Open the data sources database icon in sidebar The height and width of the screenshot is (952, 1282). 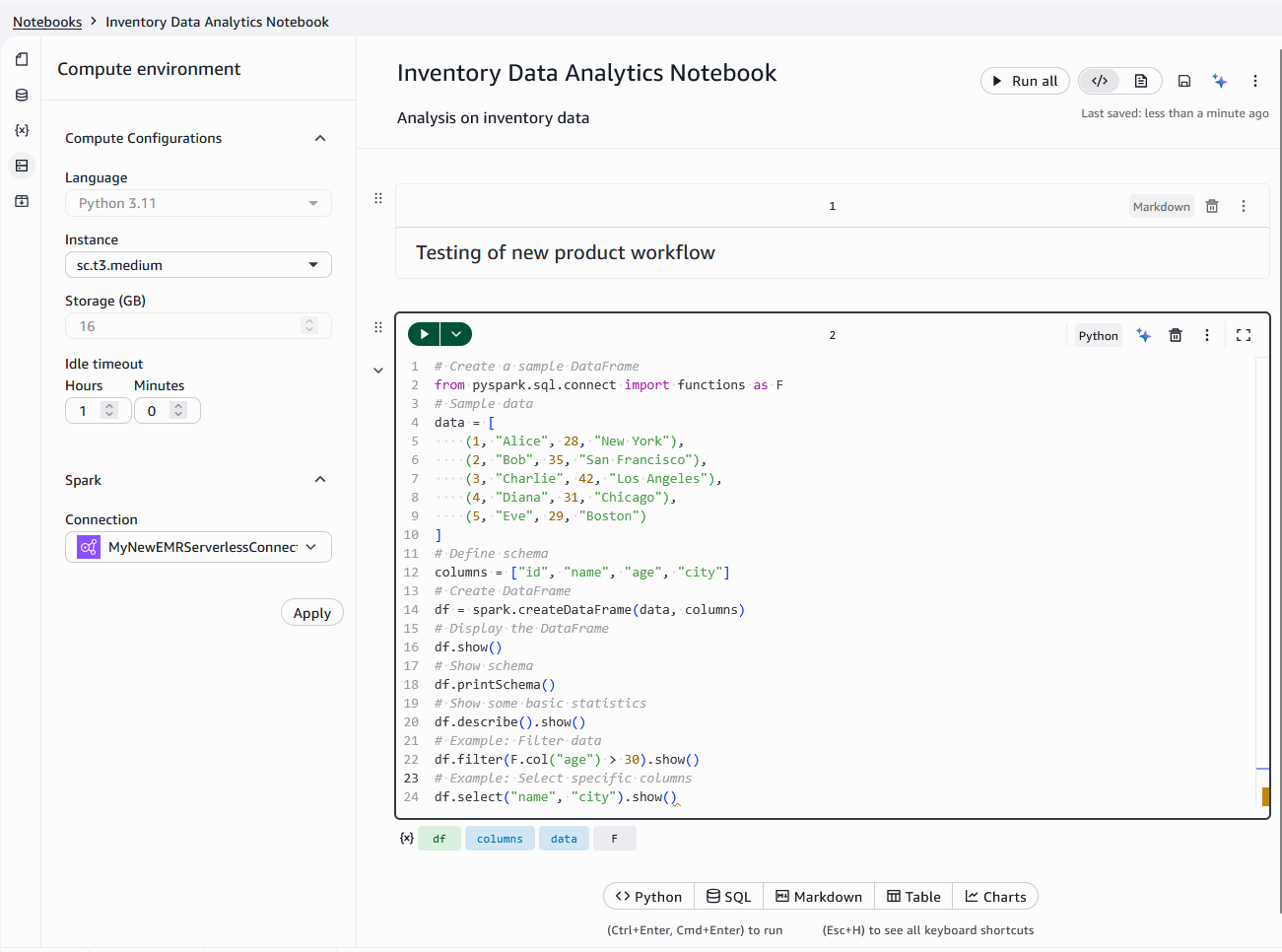pyautogui.click(x=22, y=95)
